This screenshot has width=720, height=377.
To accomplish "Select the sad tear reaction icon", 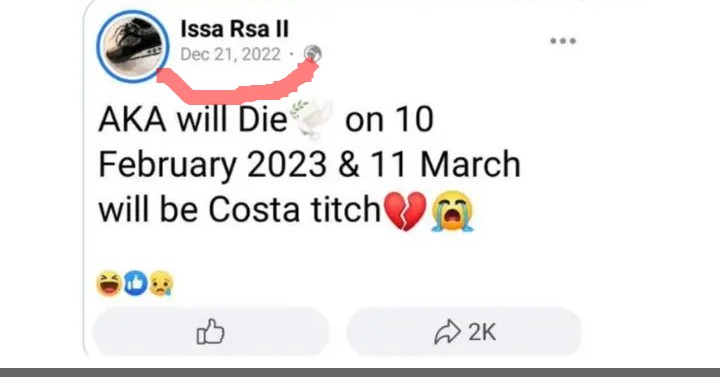I will pos(161,283).
